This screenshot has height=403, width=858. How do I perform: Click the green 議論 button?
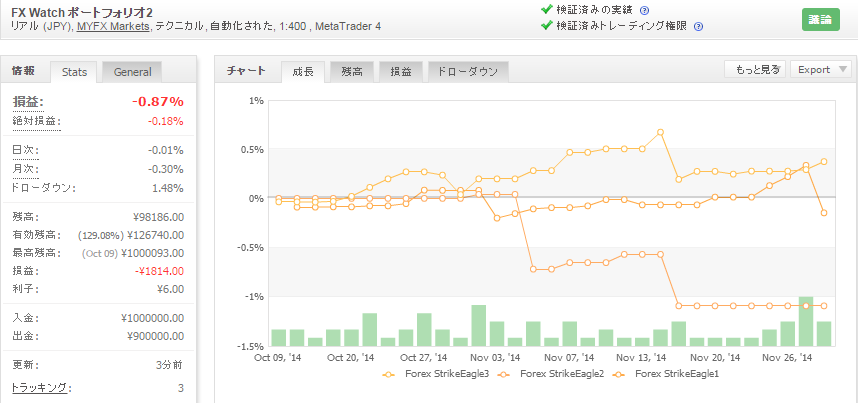pyautogui.click(x=821, y=19)
